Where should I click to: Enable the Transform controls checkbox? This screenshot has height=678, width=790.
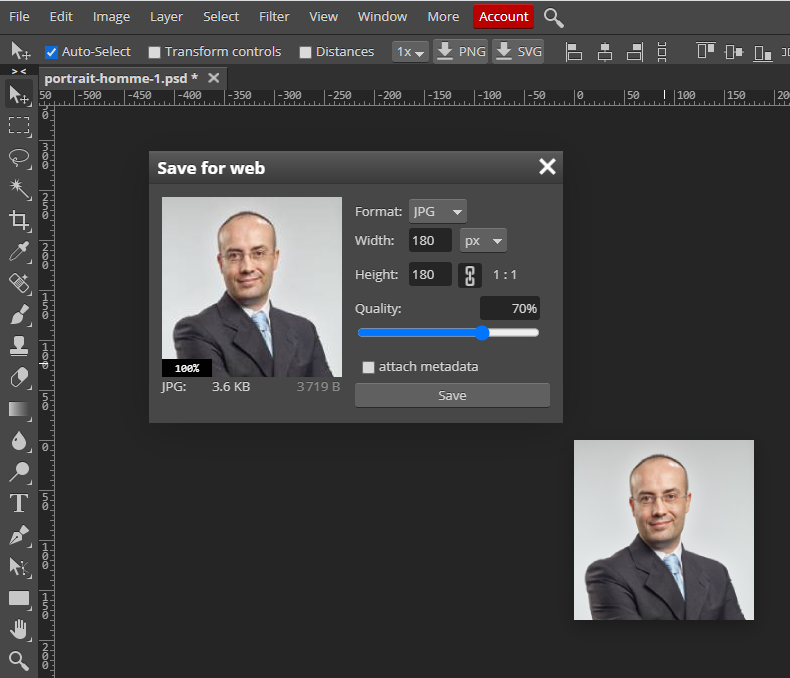[154, 52]
